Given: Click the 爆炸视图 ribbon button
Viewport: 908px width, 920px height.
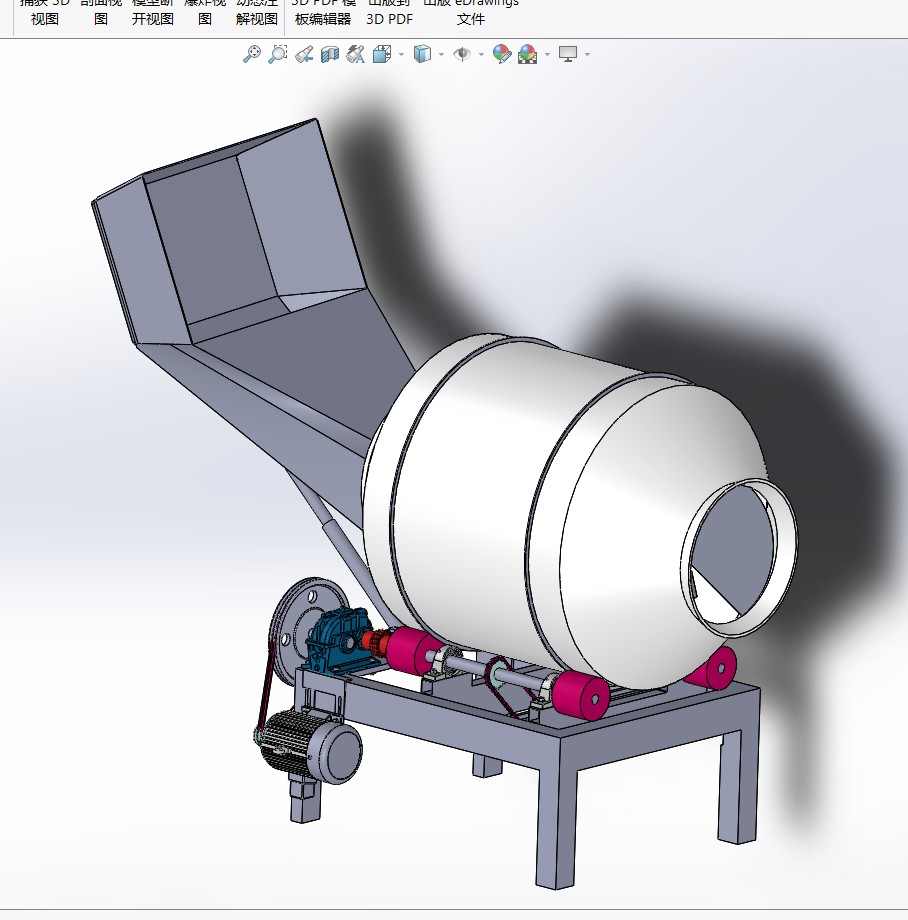Looking at the screenshot, I should tap(205, 12).
